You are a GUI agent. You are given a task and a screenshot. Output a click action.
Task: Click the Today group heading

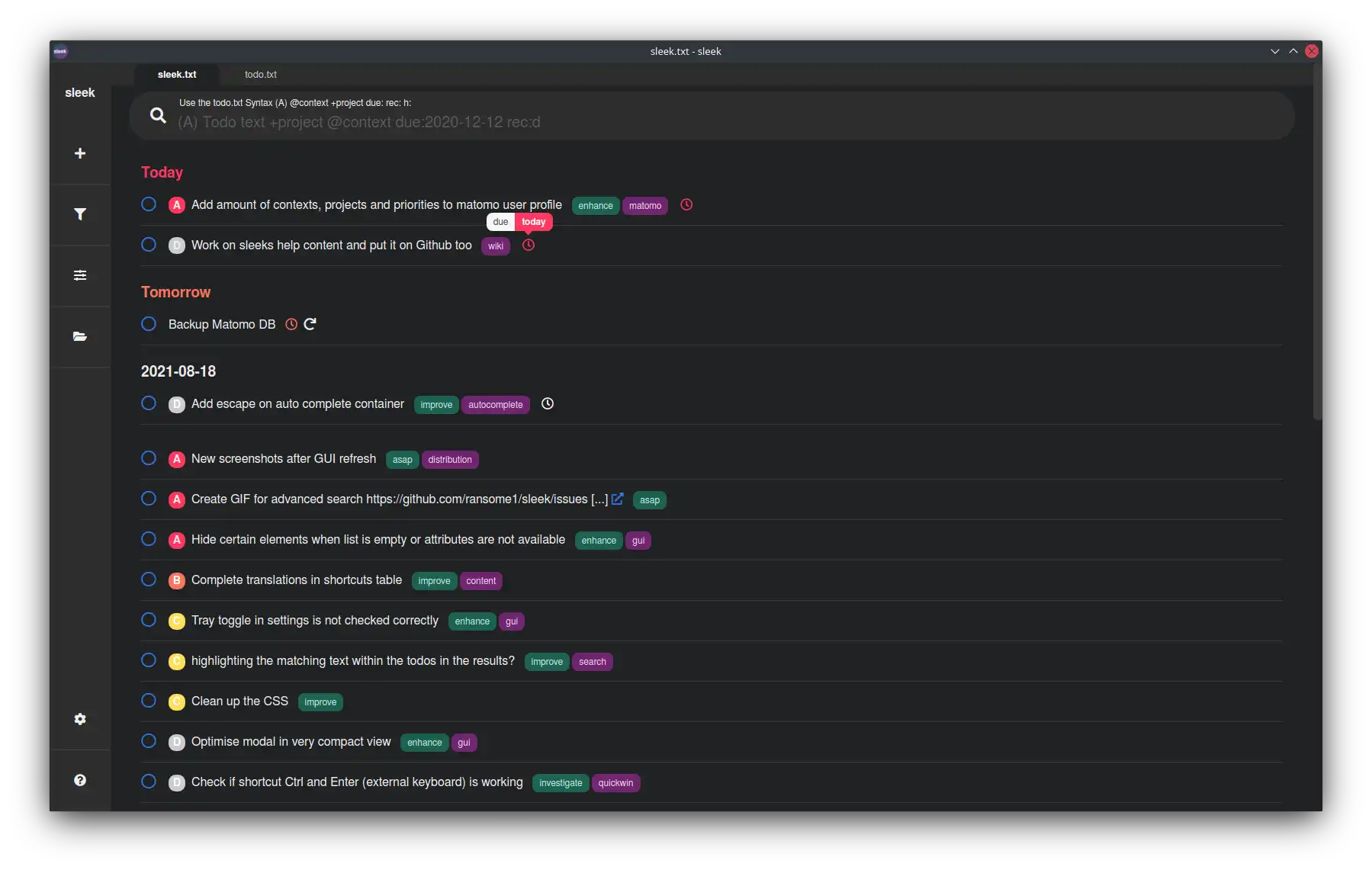[x=162, y=172]
